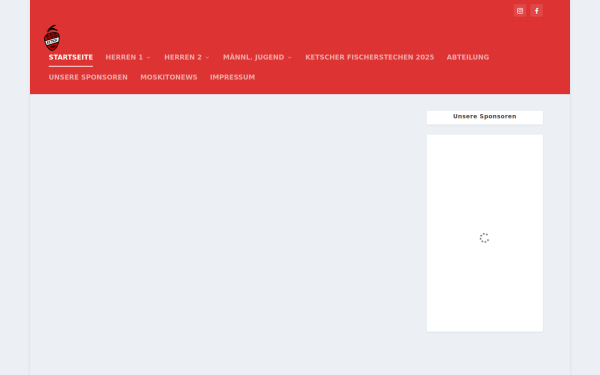600x375 pixels.
Task: Open the Herren 2 menu label
Action: click(x=183, y=57)
